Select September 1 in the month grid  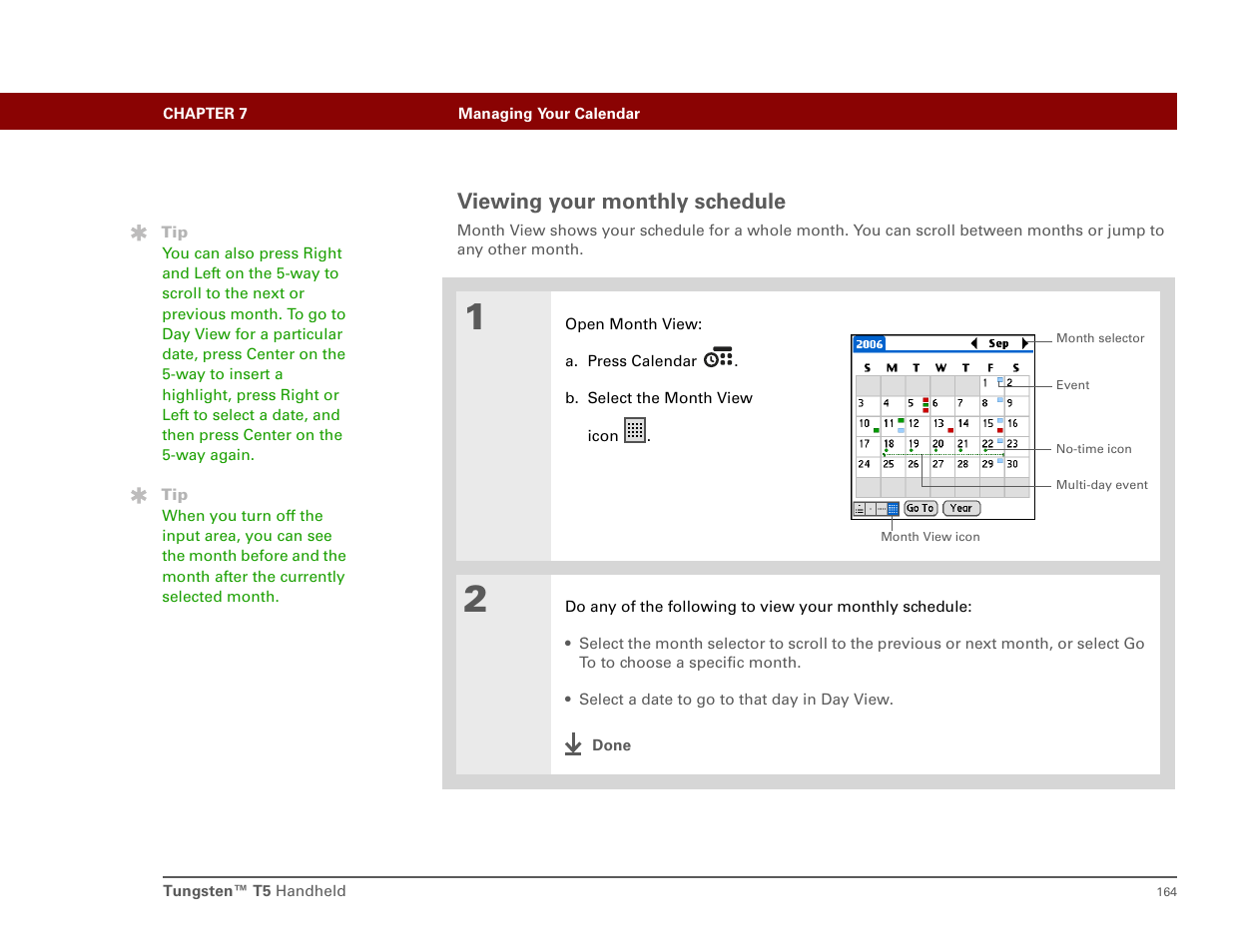pyautogui.click(x=992, y=385)
